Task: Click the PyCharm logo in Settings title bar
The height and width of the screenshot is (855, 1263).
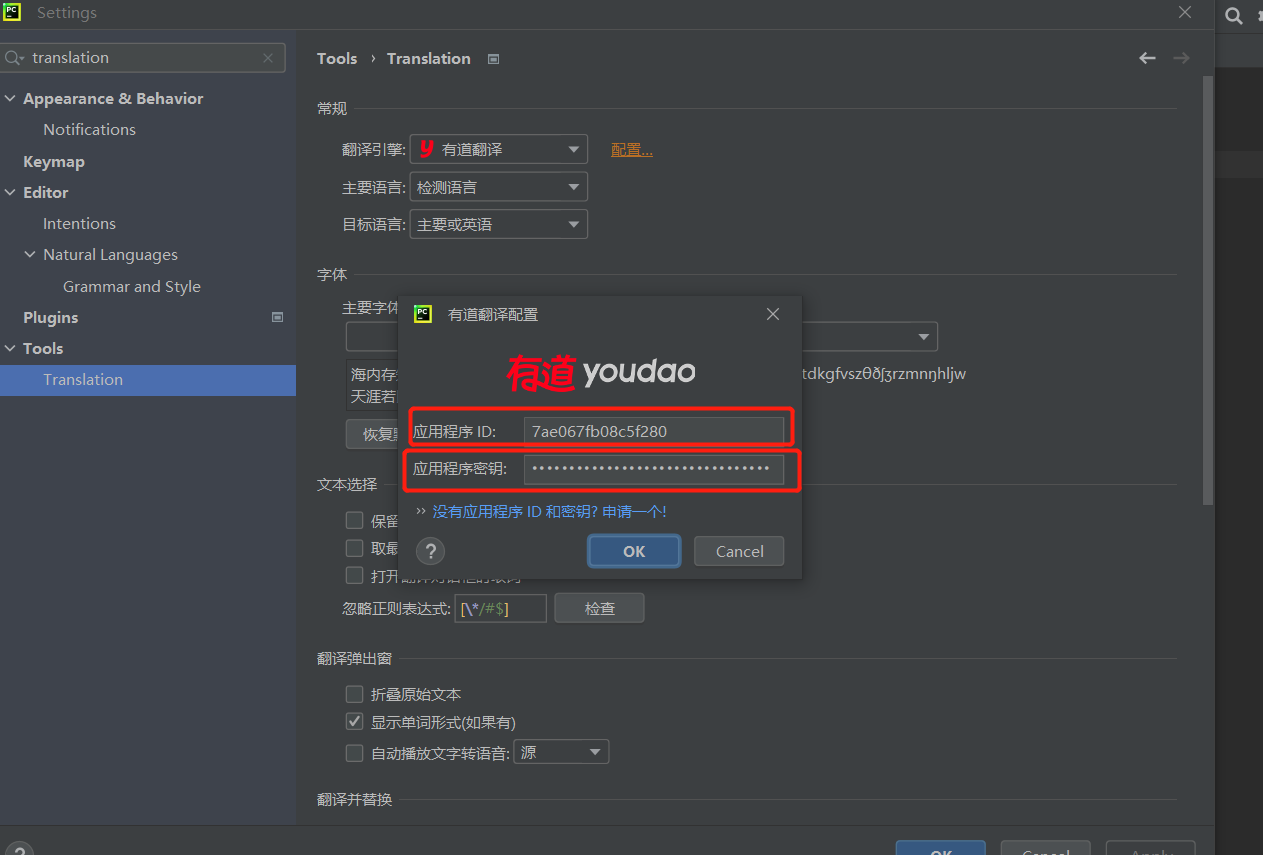Action: [13, 12]
